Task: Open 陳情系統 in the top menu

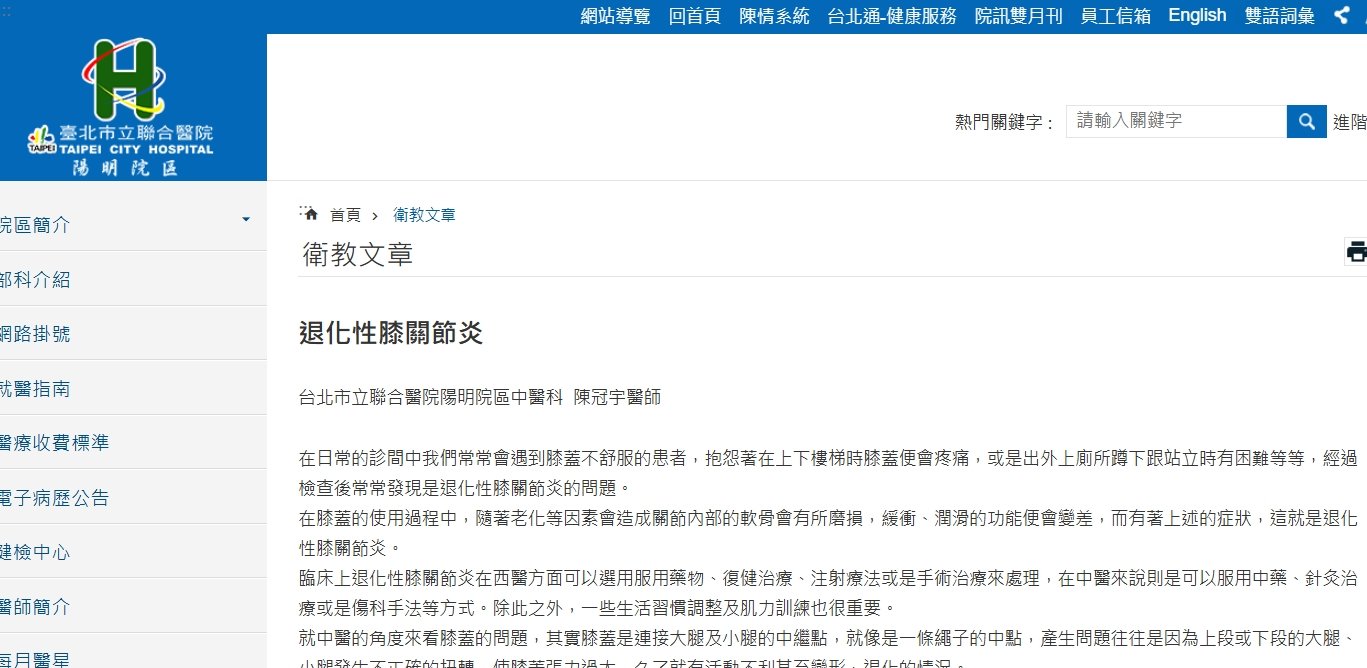Action: (x=774, y=16)
